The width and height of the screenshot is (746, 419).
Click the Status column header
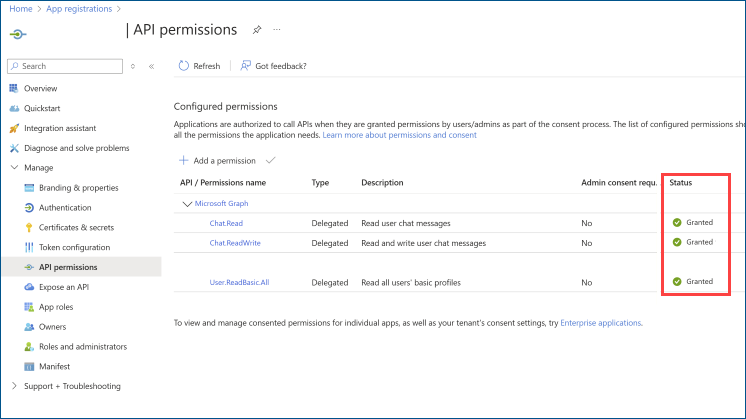point(680,183)
